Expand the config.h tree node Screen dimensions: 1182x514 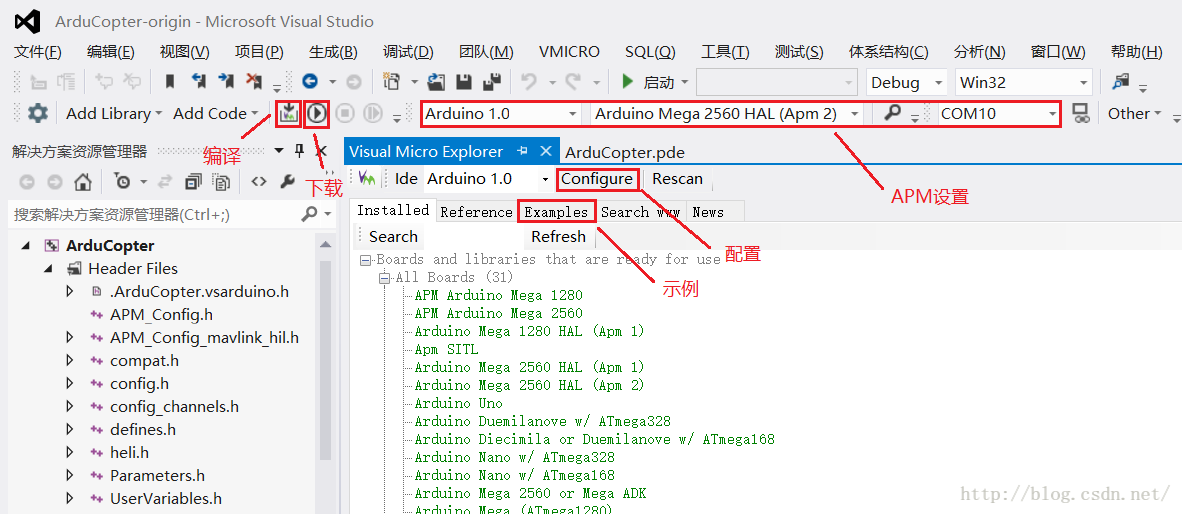[x=69, y=384]
